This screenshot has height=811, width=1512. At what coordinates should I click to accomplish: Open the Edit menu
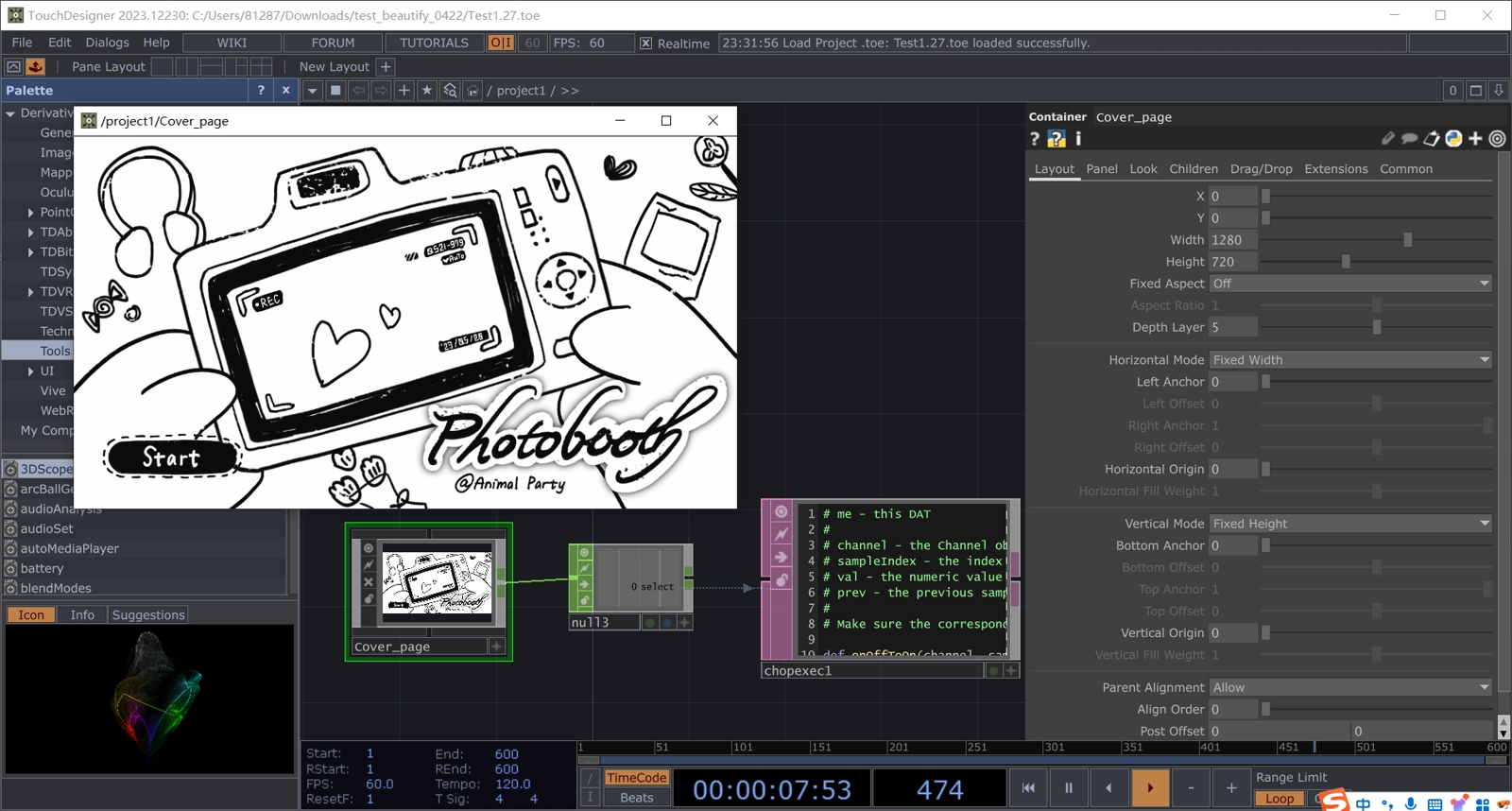point(60,43)
